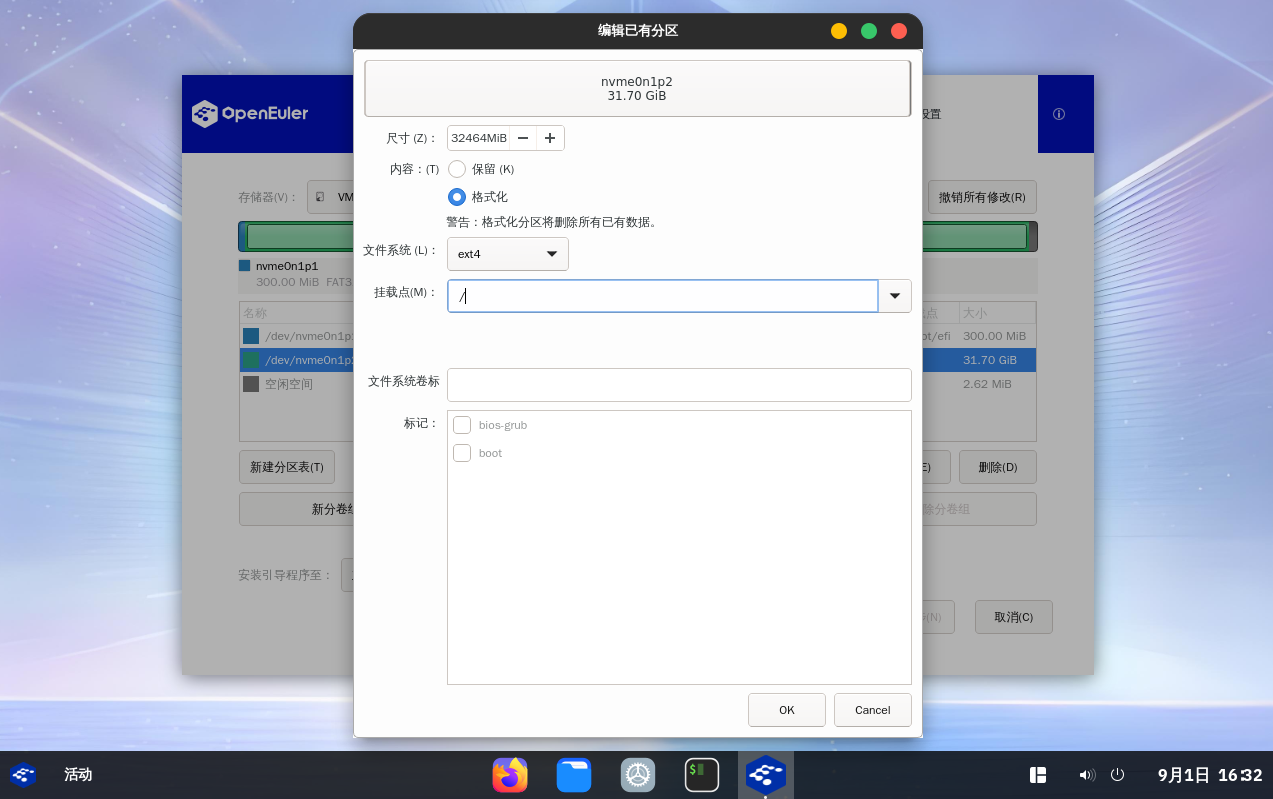Open the clock showing 9月1日 16:32
Image resolution: width=1273 pixels, height=799 pixels.
pyautogui.click(x=1210, y=775)
